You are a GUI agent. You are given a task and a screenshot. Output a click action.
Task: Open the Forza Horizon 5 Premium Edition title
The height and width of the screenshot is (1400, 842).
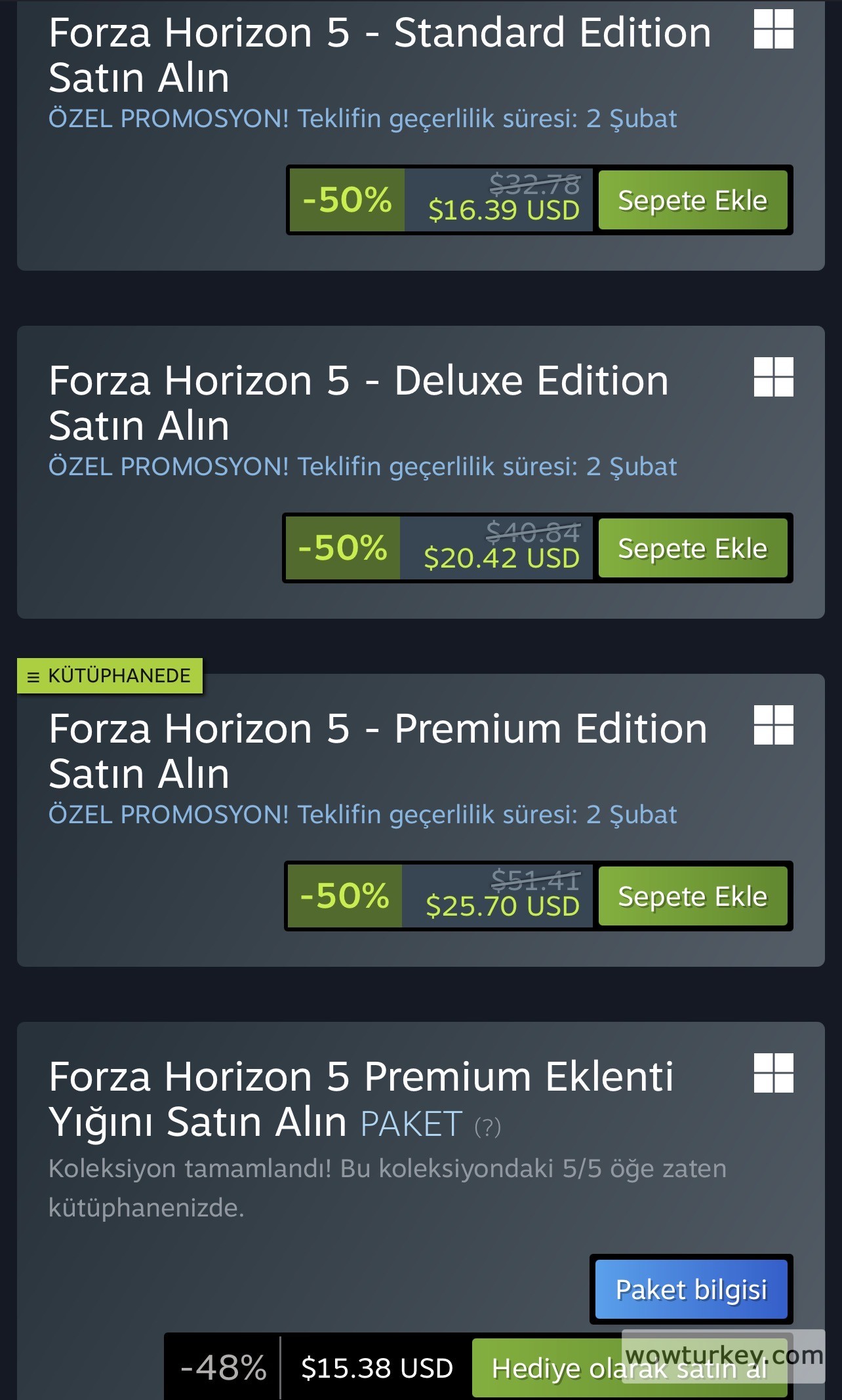378,751
